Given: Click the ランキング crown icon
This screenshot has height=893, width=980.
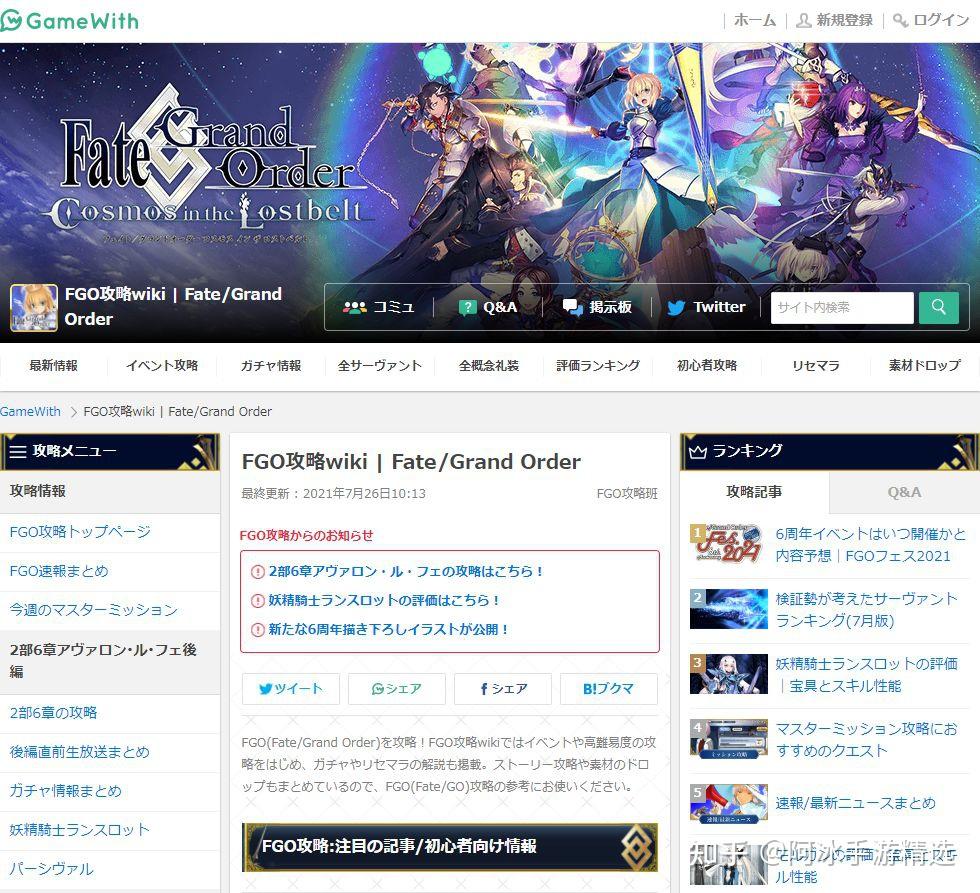Looking at the screenshot, I should (x=699, y=451).
